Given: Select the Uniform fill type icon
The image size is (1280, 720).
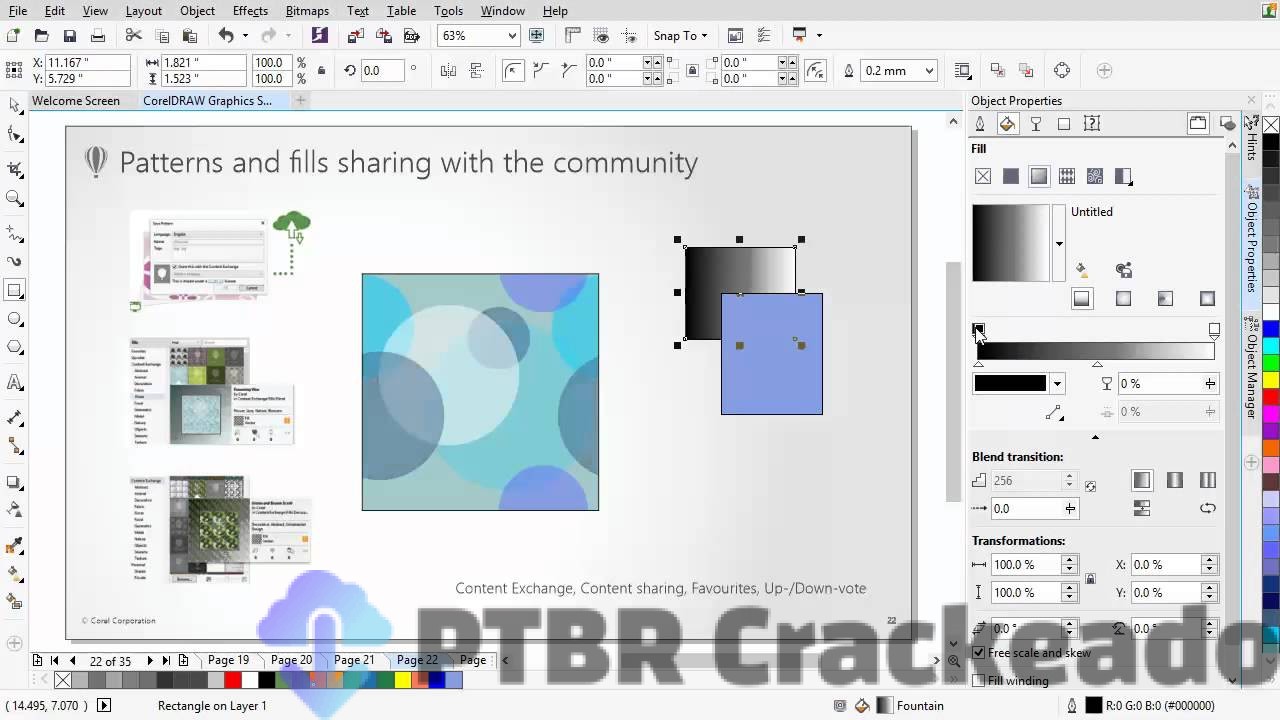Looking at the screenshot, I should pyautogui.click(x=1011, y=176).
